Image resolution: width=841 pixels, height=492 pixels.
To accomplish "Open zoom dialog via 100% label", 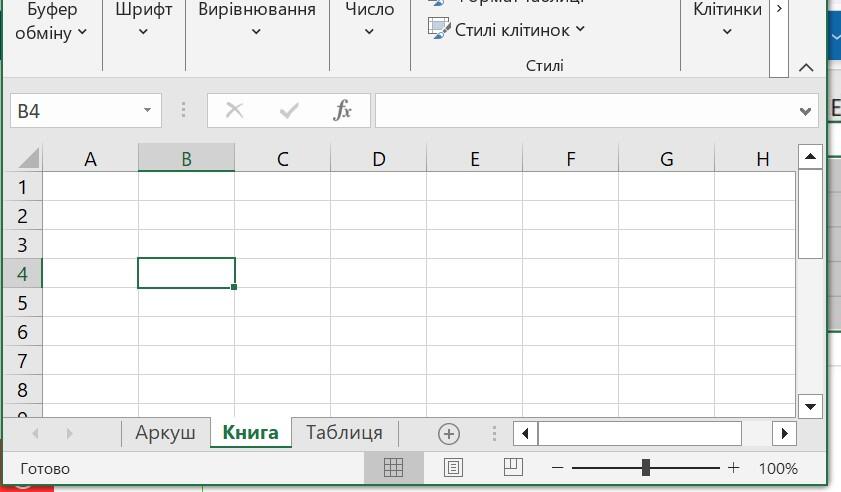I will [x=778, y=469].
